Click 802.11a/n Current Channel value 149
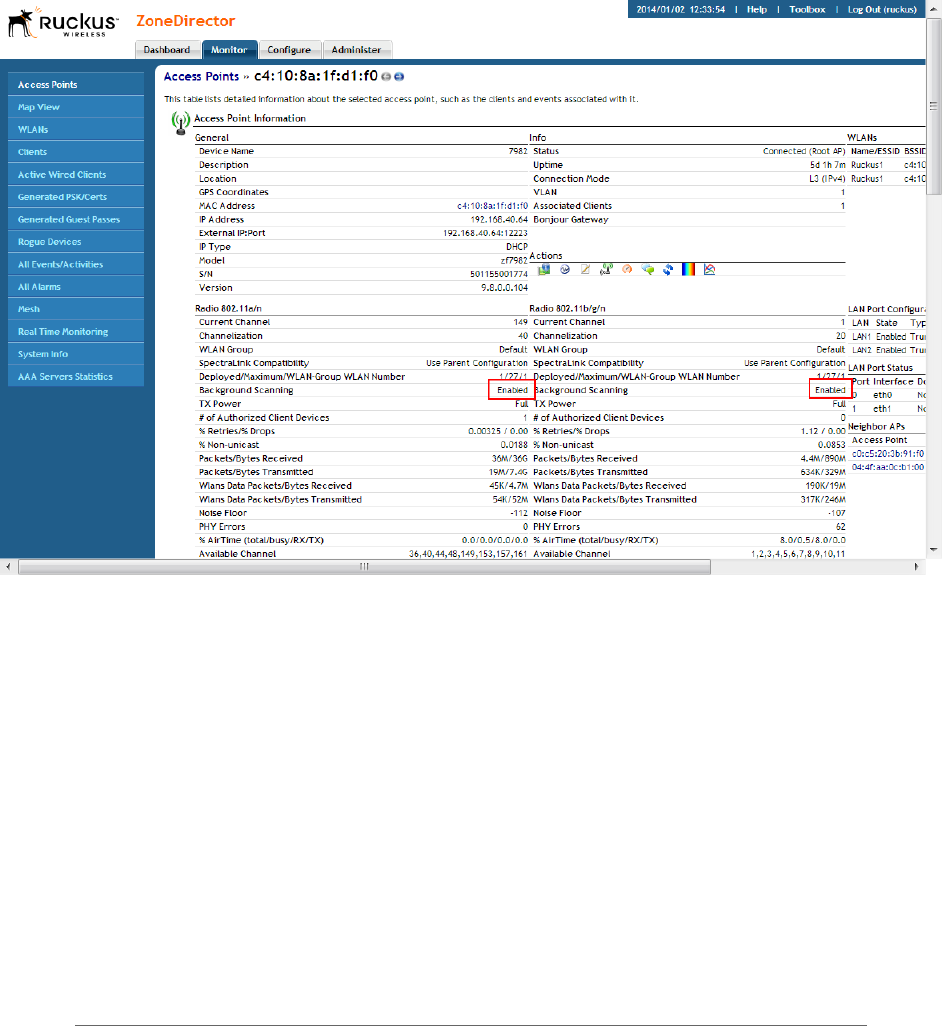Image resolution: width=942 pixels, height=1026 pixels. tap(521, 322)
